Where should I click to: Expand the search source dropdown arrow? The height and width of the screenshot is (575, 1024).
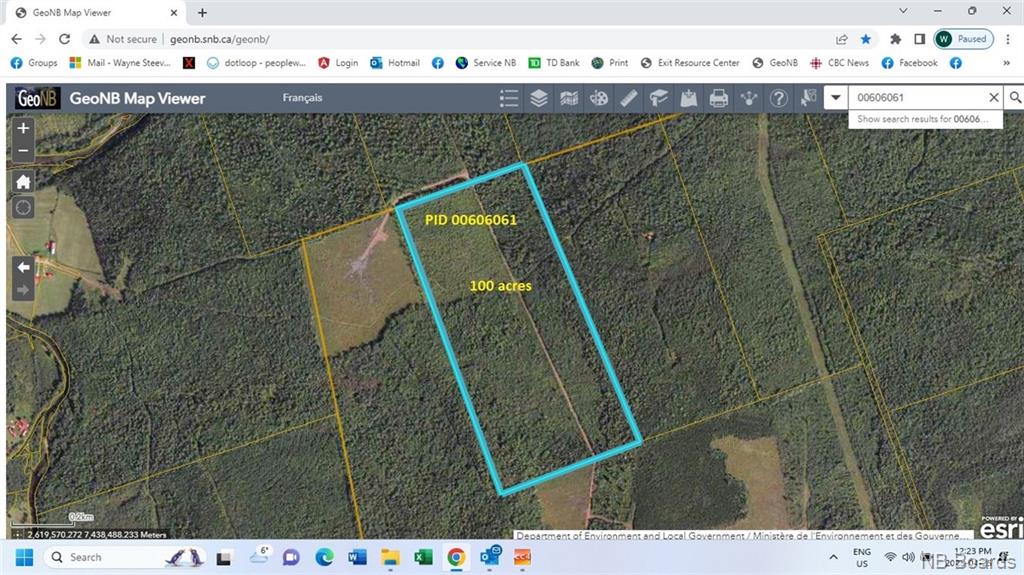(835, 97)
